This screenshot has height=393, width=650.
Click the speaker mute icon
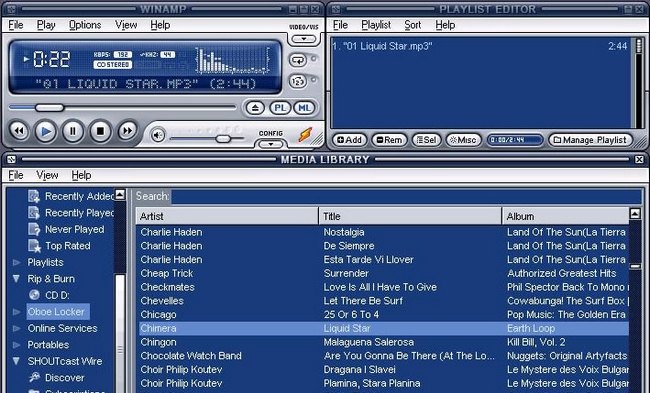tap(158, 135)
